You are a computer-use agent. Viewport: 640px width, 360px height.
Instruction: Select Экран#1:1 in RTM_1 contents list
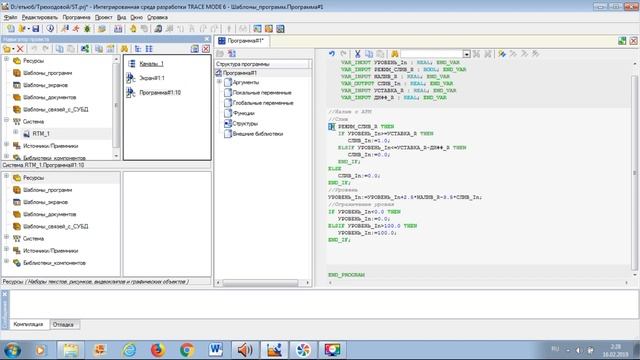click(152, 78)
